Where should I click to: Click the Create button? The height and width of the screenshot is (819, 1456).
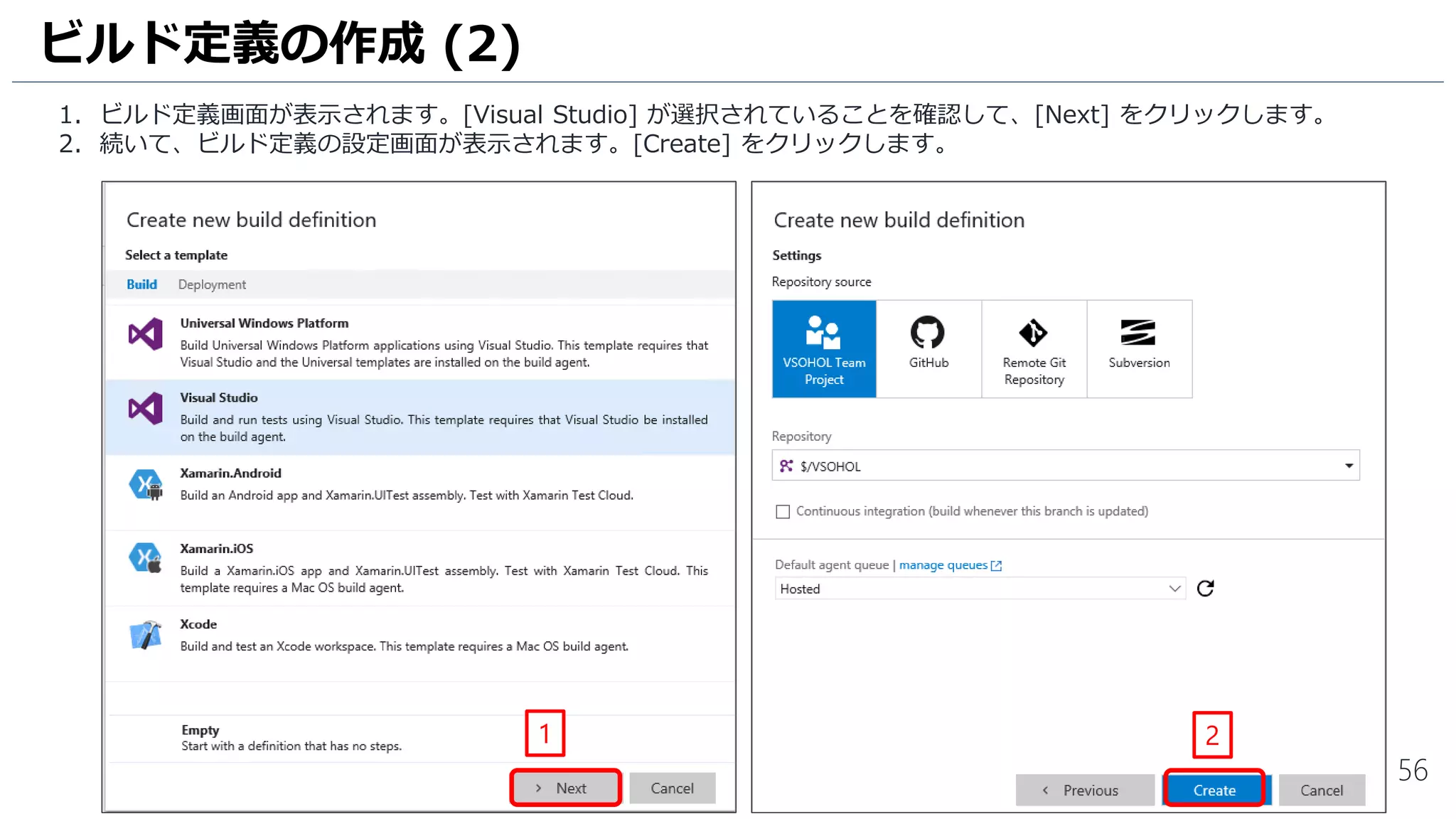pyautogui.click(x=1214, y=790)
